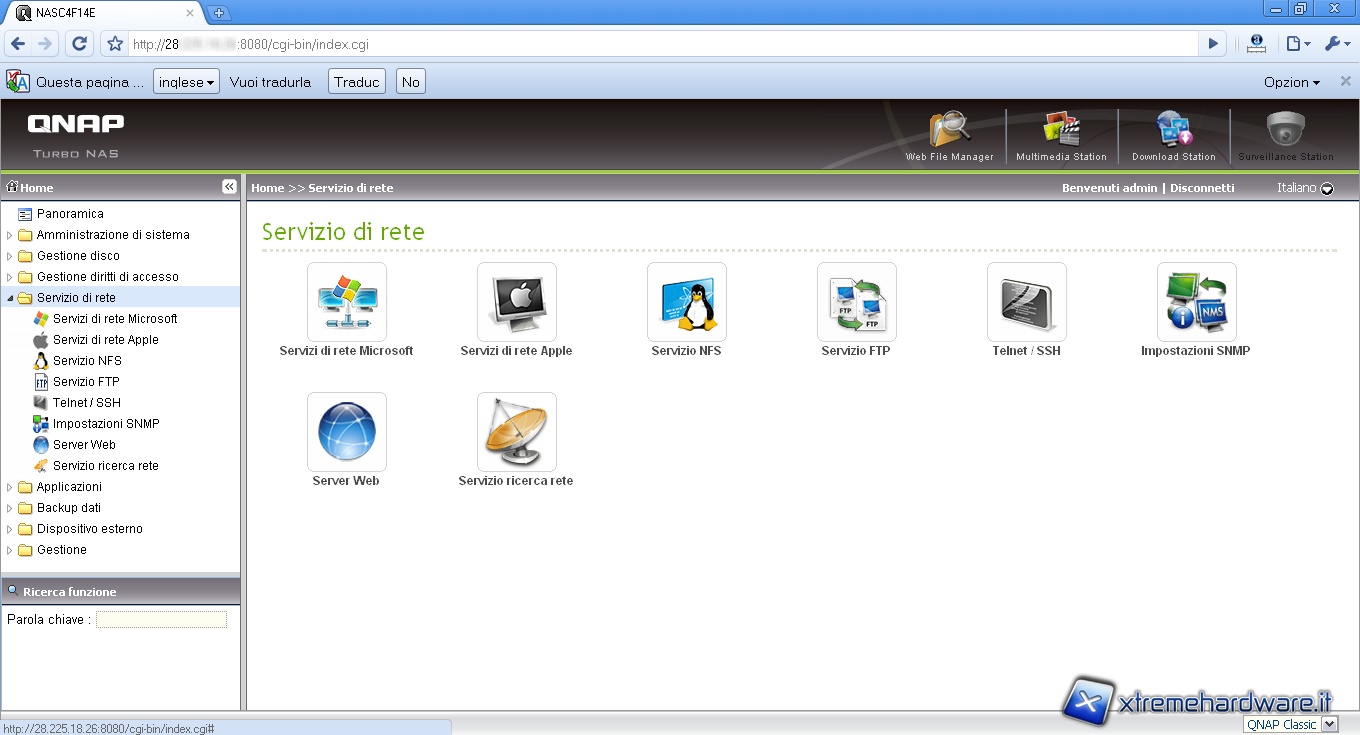Expand the Applicazioni tree folder
The height and width of the screenshot is (735, 1360).
tap(10, 487)
